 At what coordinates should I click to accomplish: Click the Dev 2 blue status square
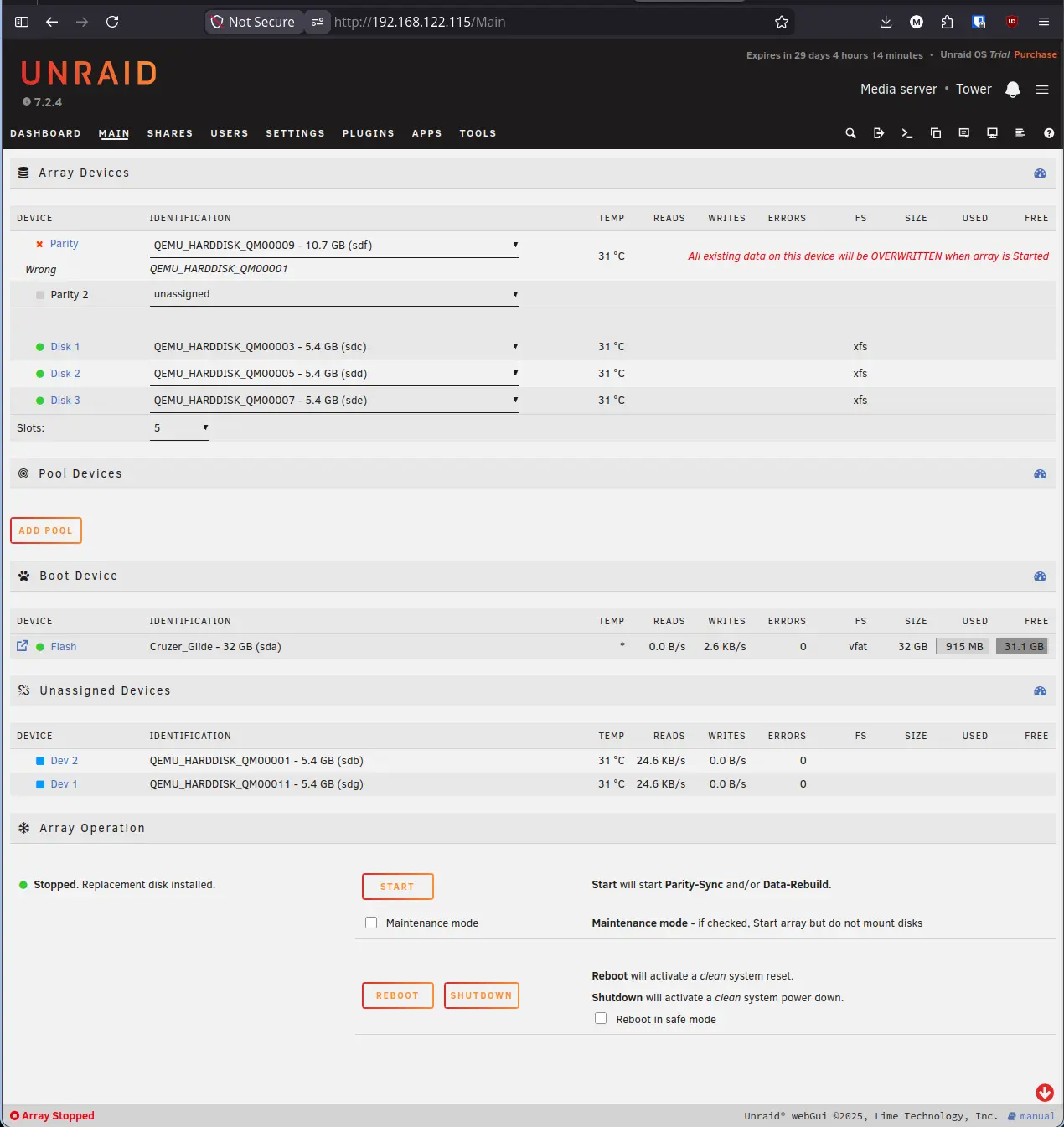[x=39, y=761]
